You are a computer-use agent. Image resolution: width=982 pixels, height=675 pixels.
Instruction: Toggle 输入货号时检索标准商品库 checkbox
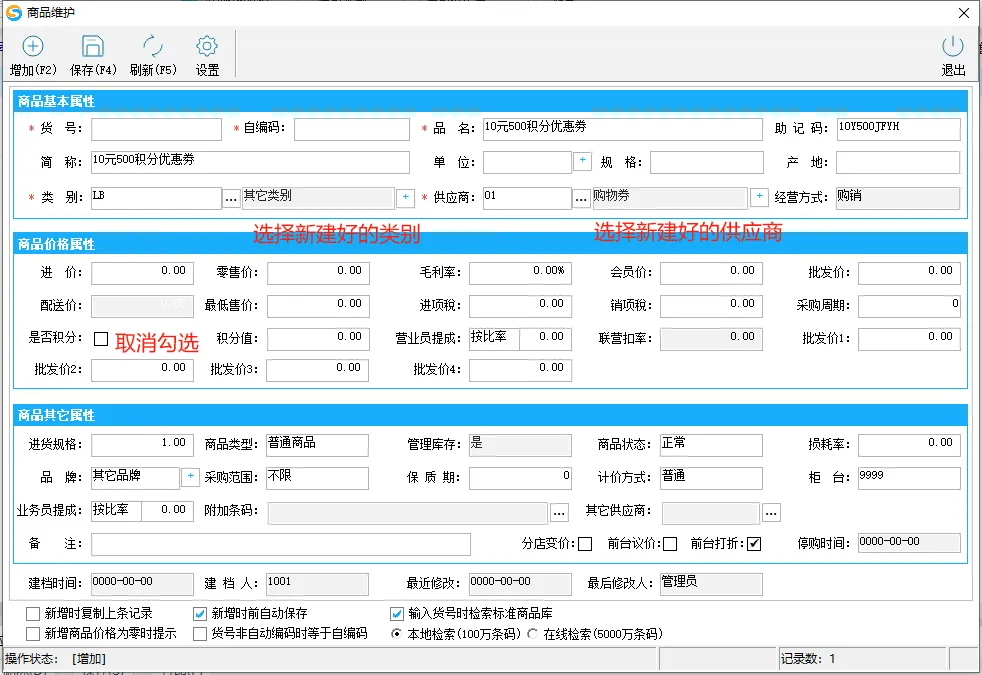[396, 614]
